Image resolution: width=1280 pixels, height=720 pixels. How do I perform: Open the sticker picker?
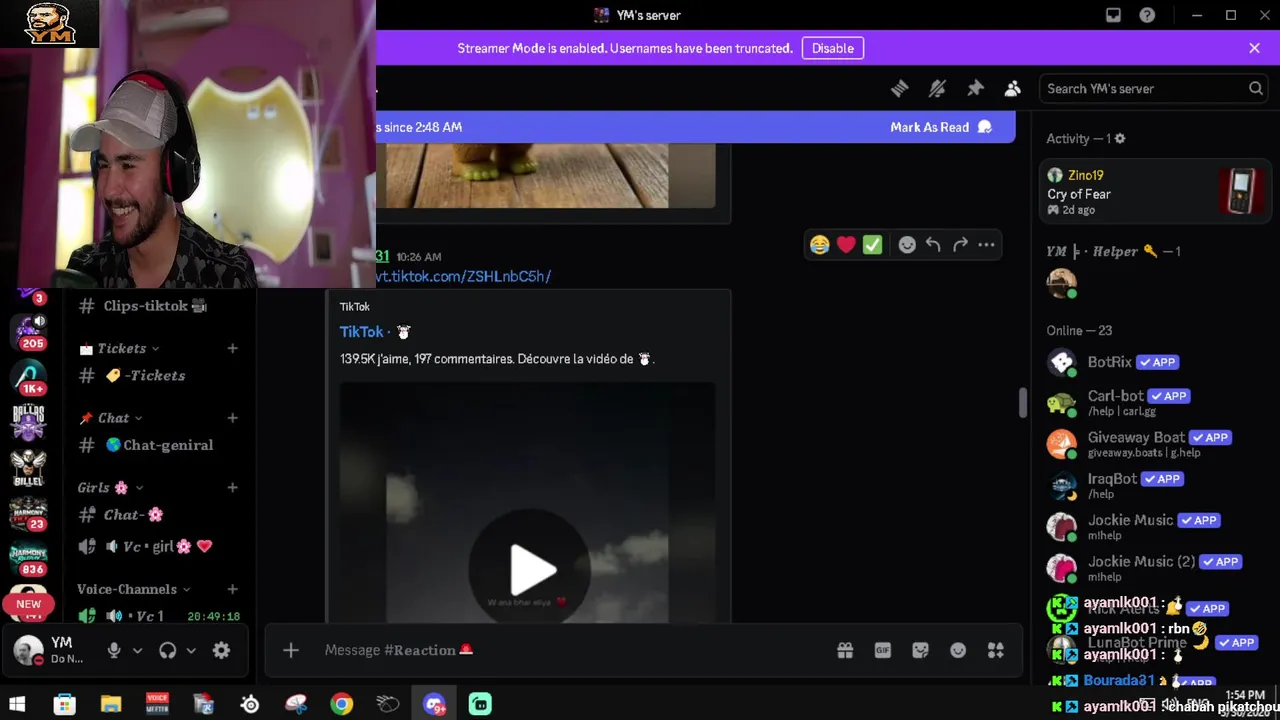(x=920, y=650)
